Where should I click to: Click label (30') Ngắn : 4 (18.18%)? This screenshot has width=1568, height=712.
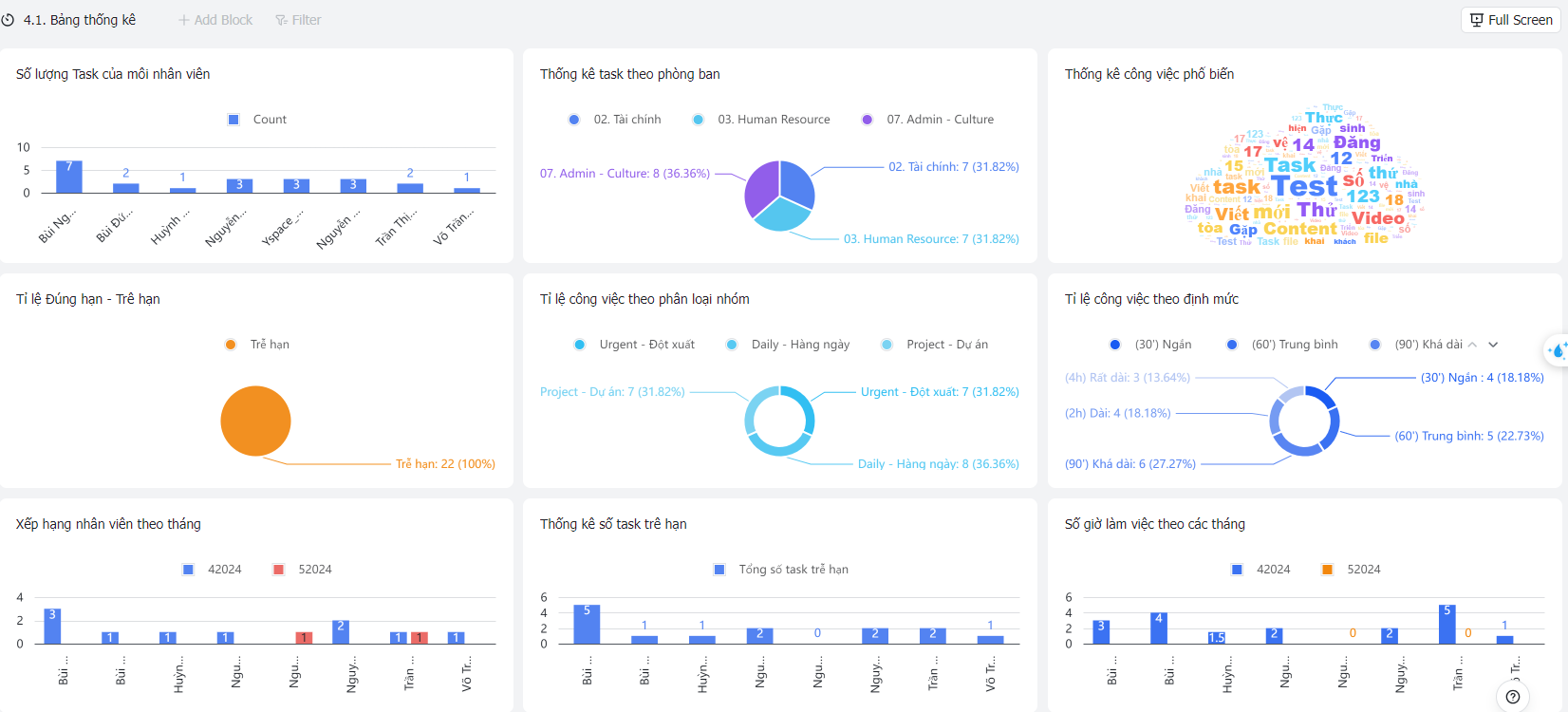click(1482, 378)
